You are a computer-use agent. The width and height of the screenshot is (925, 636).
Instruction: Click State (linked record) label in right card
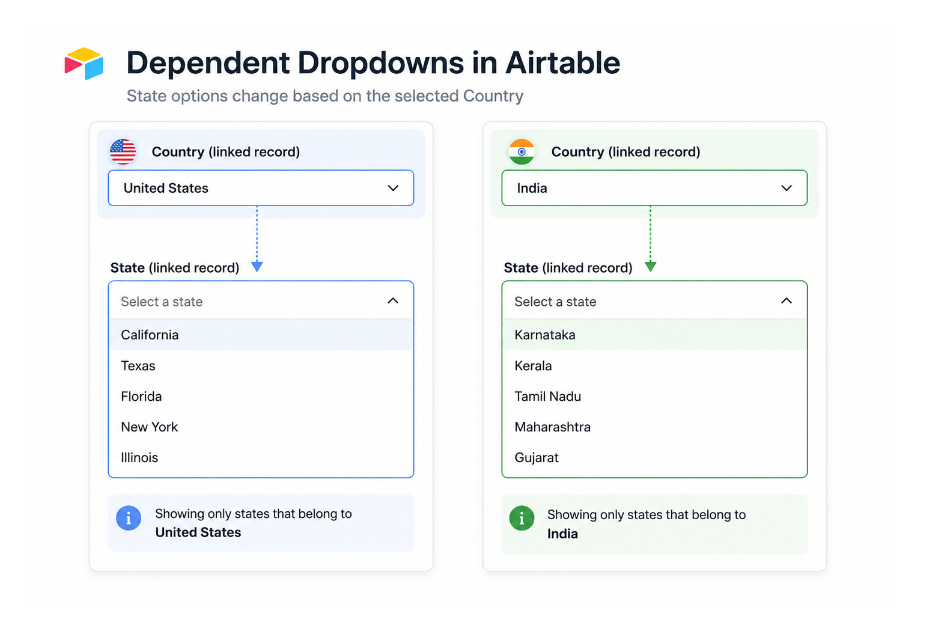pyautogui.click(x=568, y=268)
